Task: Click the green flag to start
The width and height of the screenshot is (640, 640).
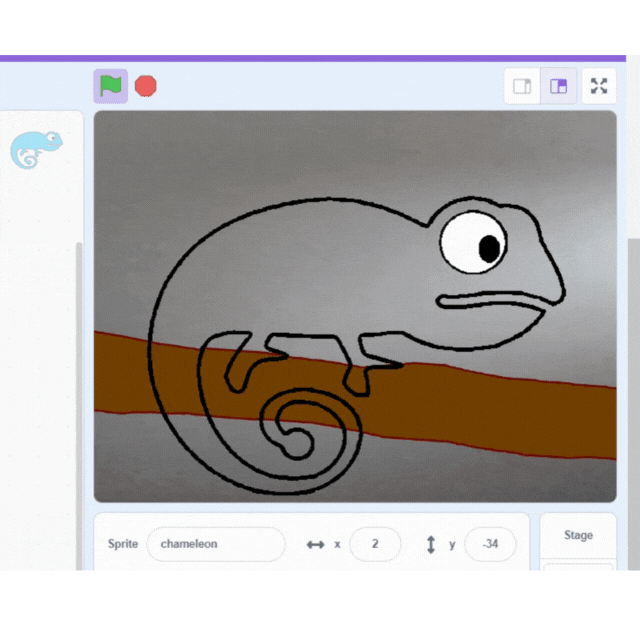Action: 110,86
